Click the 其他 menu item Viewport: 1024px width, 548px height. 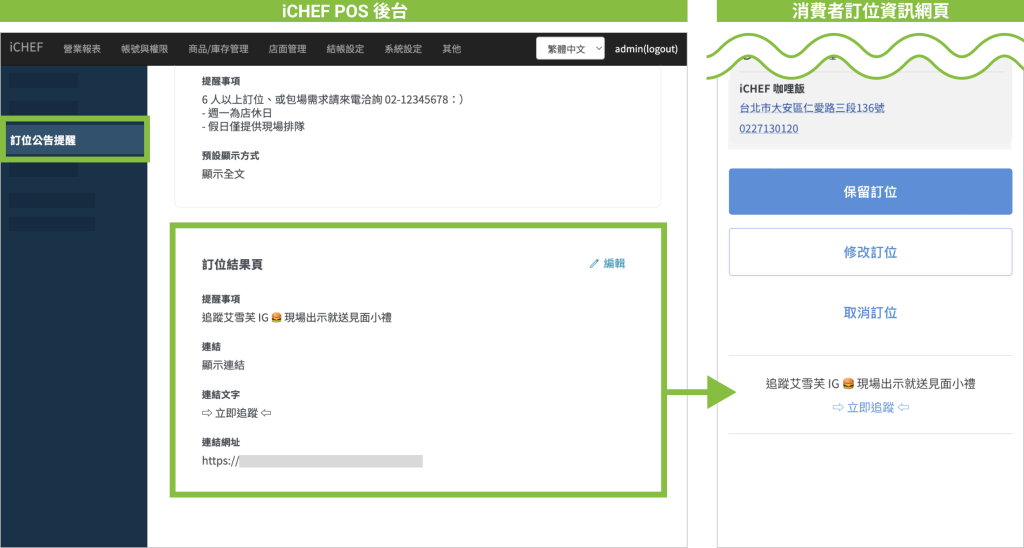coord(452,49)
